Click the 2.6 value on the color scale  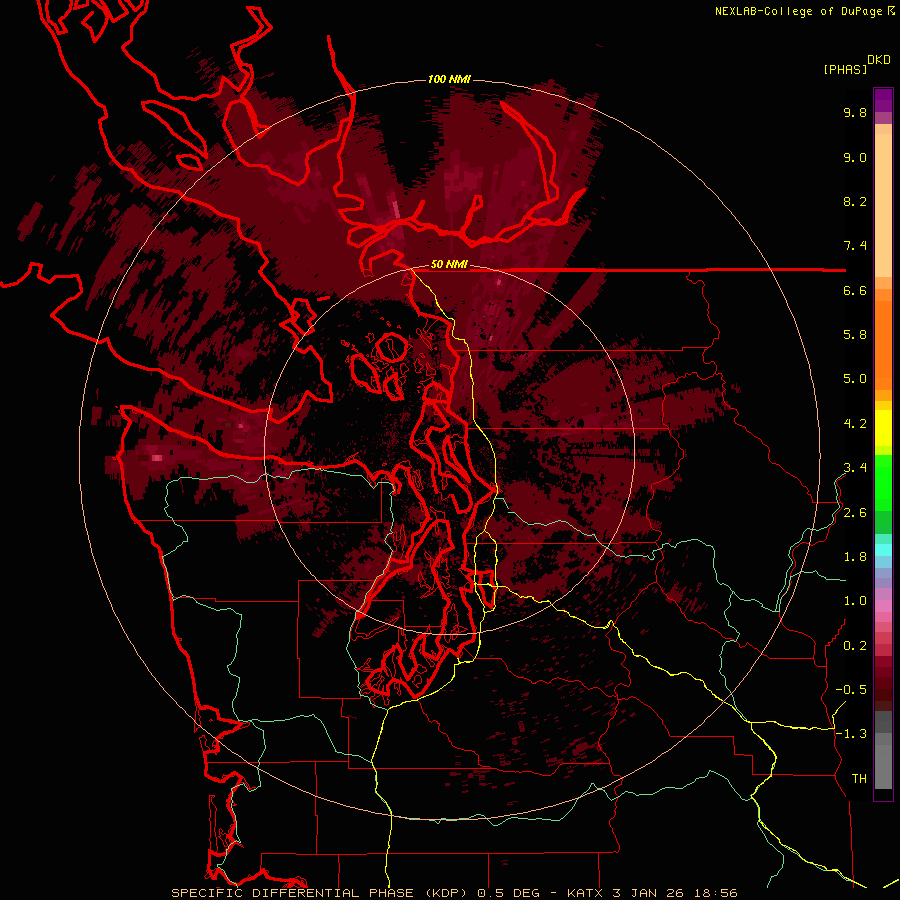(855, 513)
